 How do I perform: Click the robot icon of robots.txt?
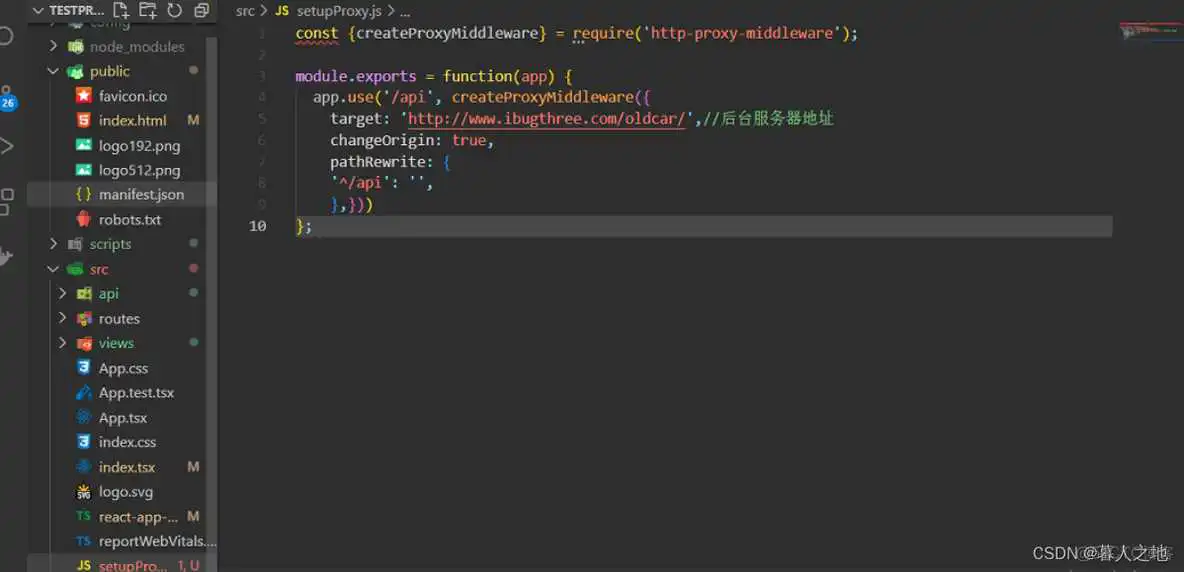click(84, 220)
